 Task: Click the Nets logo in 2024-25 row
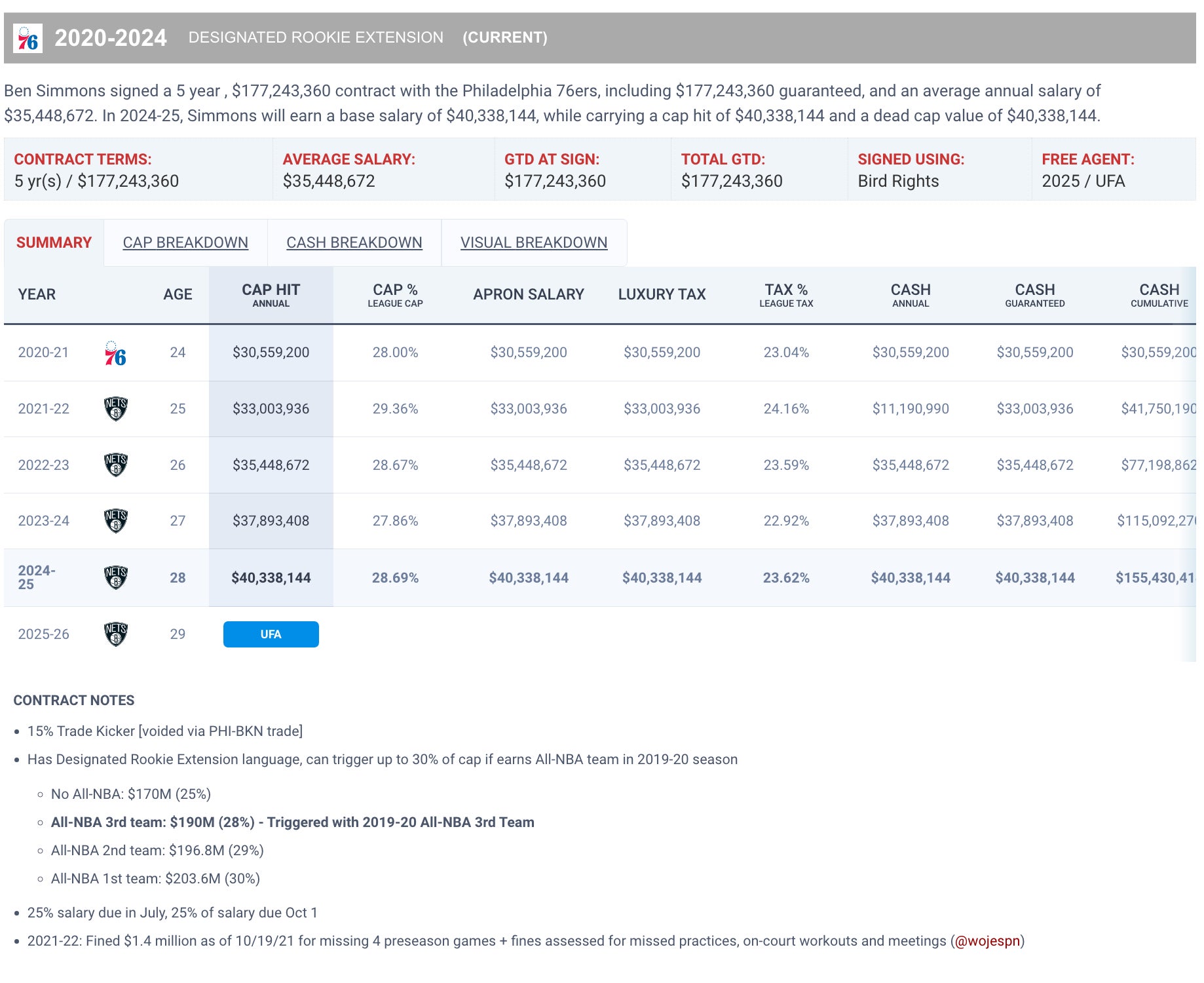point(116,577)
